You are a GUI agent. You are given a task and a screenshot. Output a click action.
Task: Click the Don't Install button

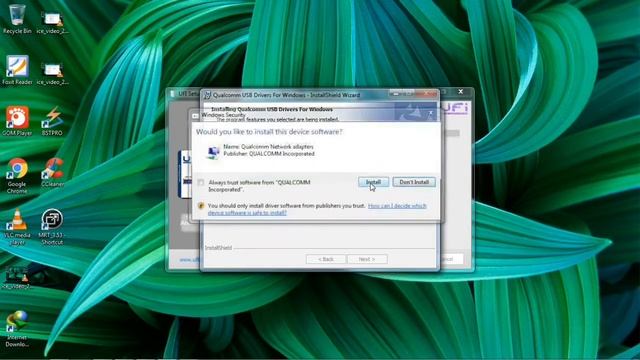(x=414, y=182)
